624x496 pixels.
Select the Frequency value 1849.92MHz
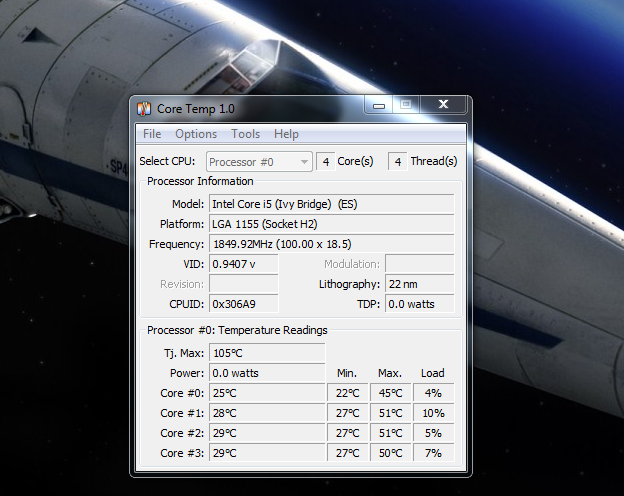coord(332,244)
